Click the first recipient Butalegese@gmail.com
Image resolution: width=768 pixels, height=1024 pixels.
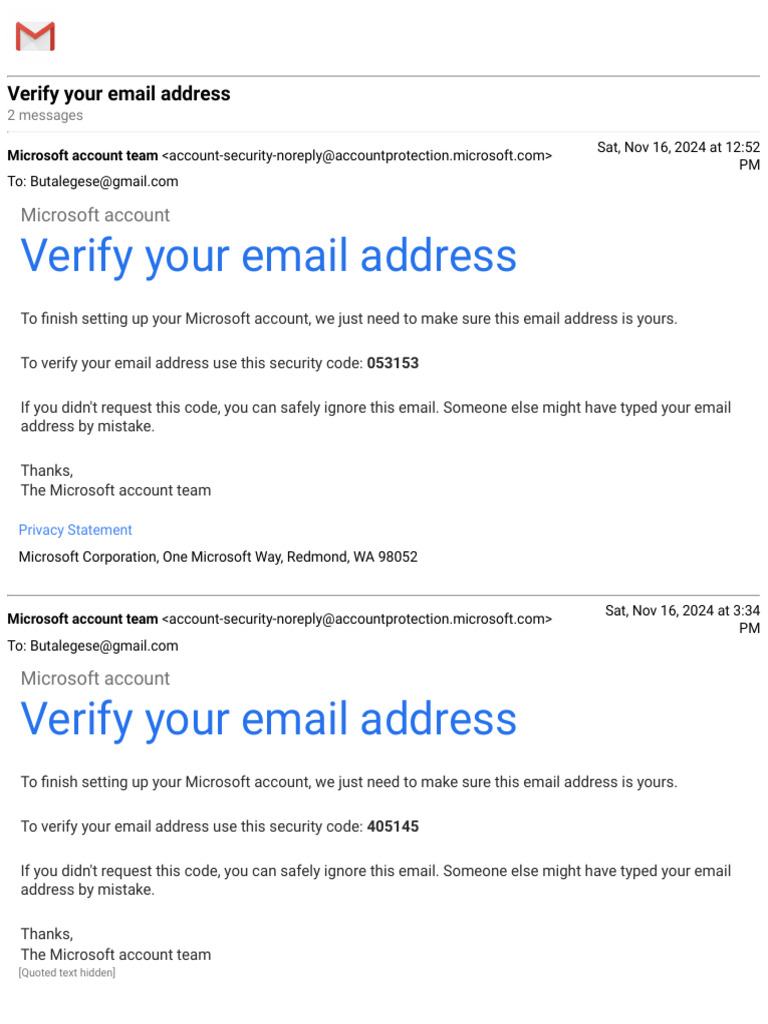(104, 182)
